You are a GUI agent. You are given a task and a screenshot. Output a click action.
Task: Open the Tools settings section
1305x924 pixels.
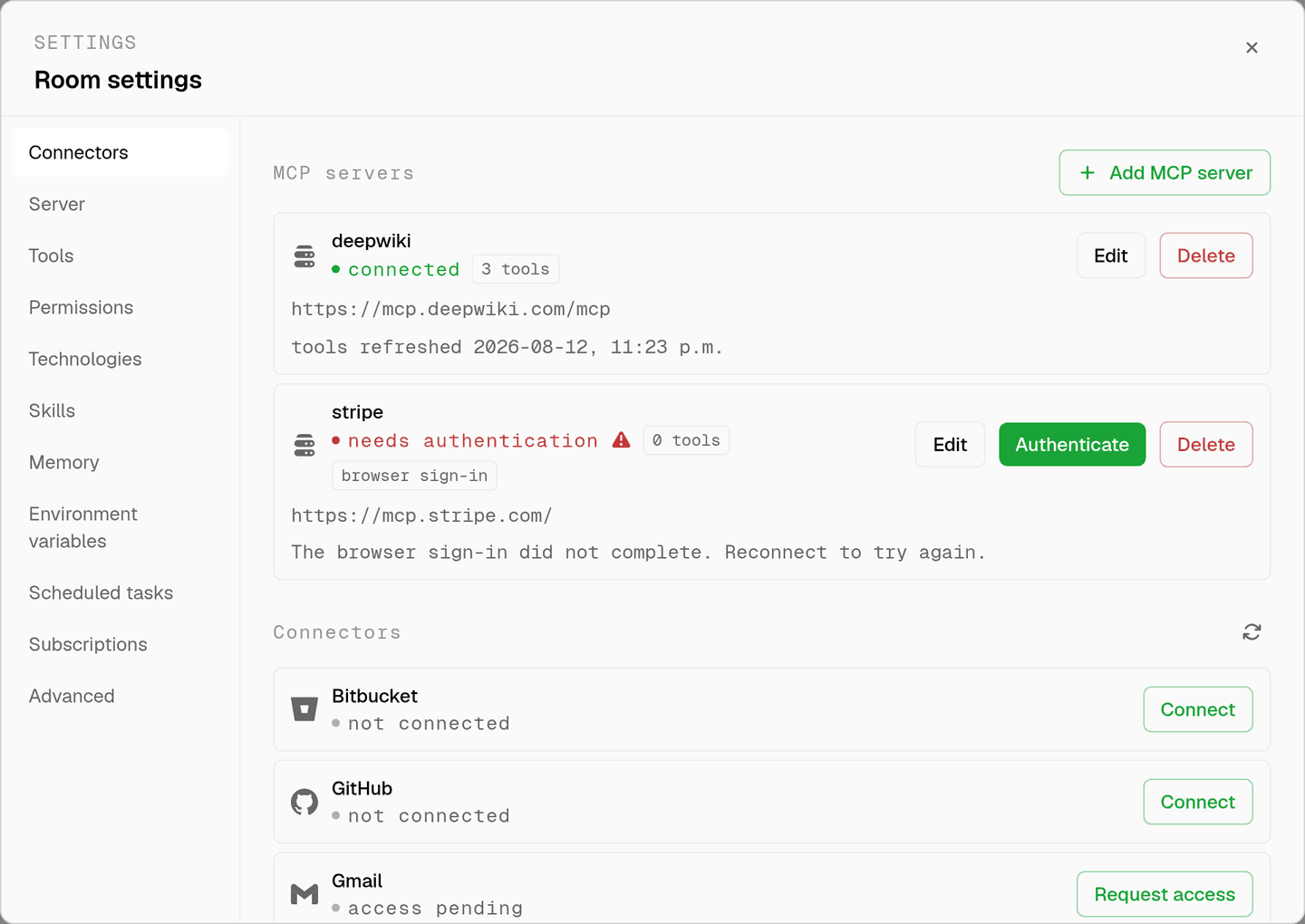pyautogui.click(x=120, y=255)
